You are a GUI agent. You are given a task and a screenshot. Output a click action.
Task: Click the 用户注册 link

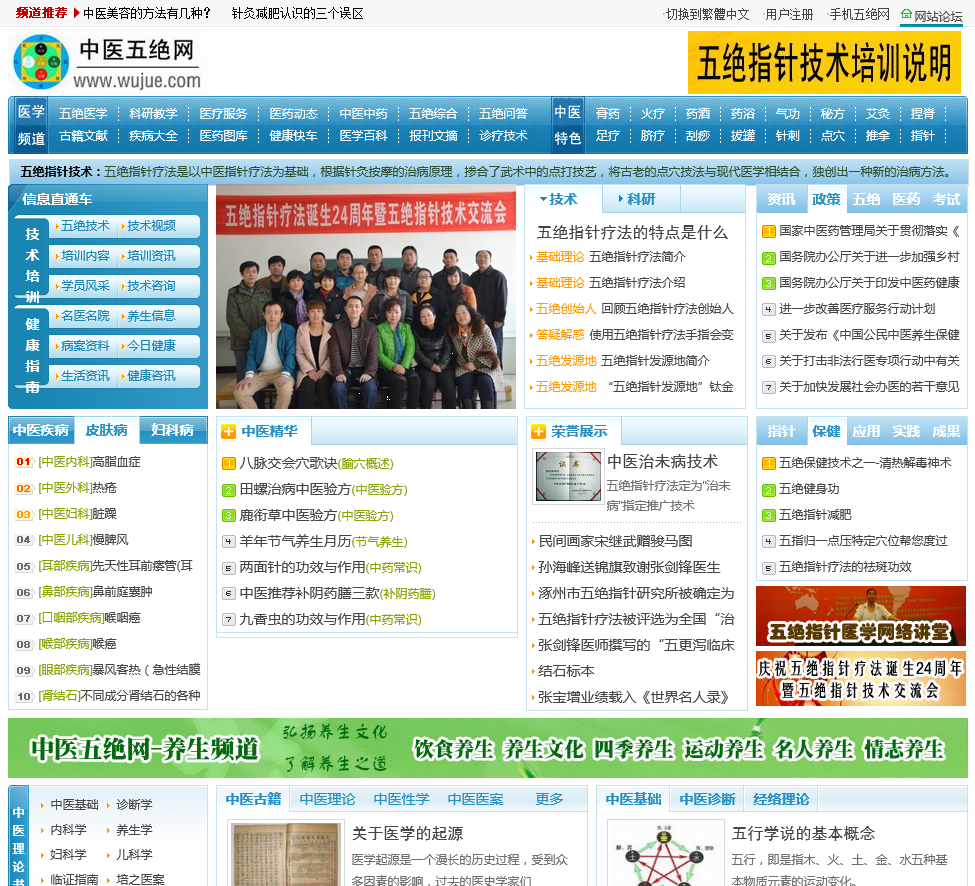click(789, 14)
